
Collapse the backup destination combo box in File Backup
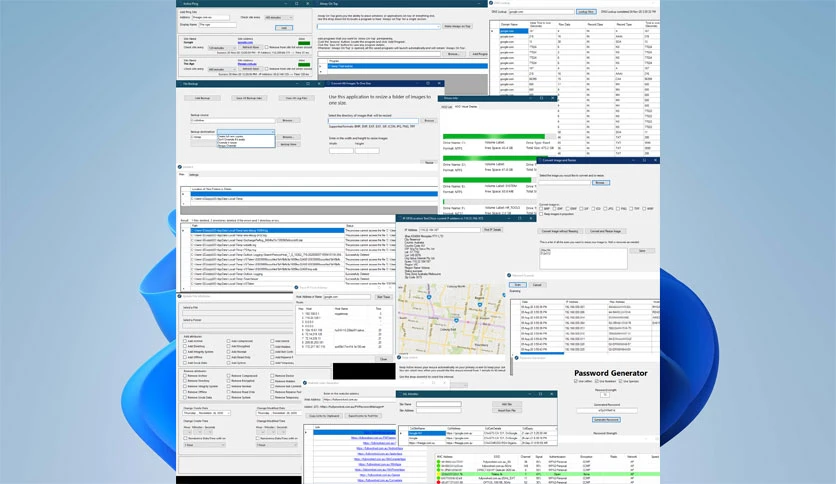click(246, 132)
